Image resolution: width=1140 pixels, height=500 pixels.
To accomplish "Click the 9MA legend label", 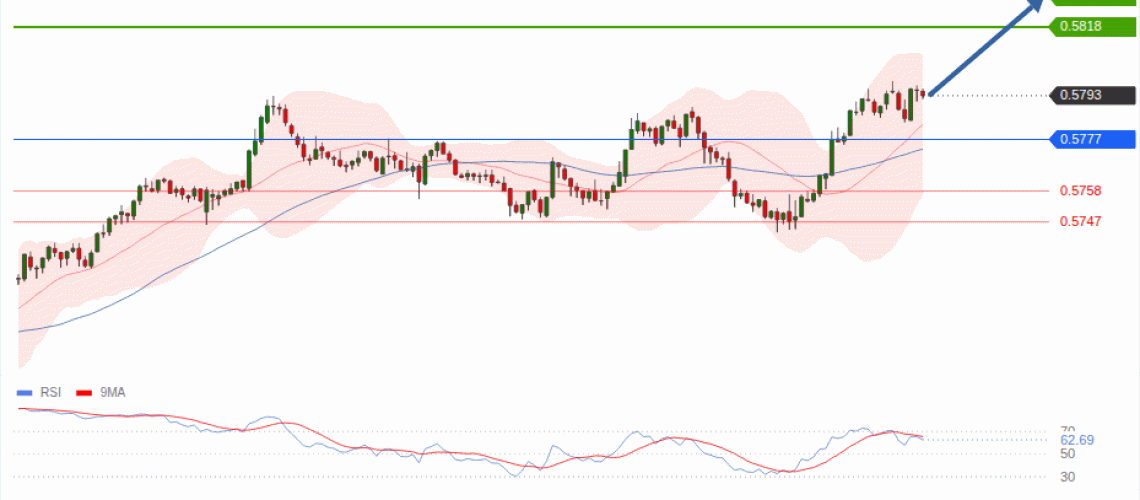I will [x=113, y=392].
